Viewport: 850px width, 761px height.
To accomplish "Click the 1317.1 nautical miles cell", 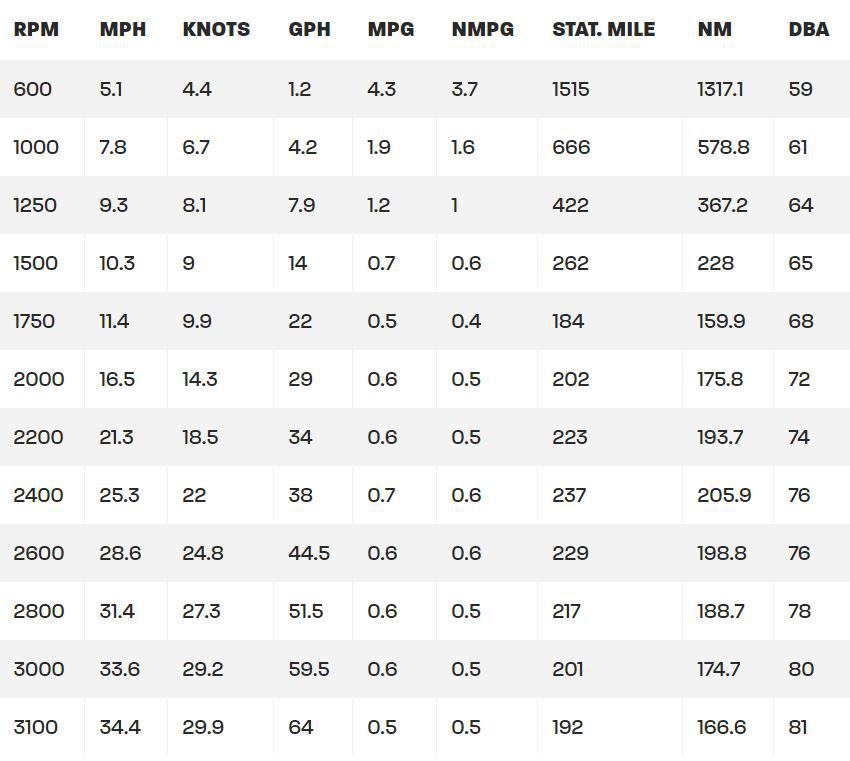I will (720, 89).
